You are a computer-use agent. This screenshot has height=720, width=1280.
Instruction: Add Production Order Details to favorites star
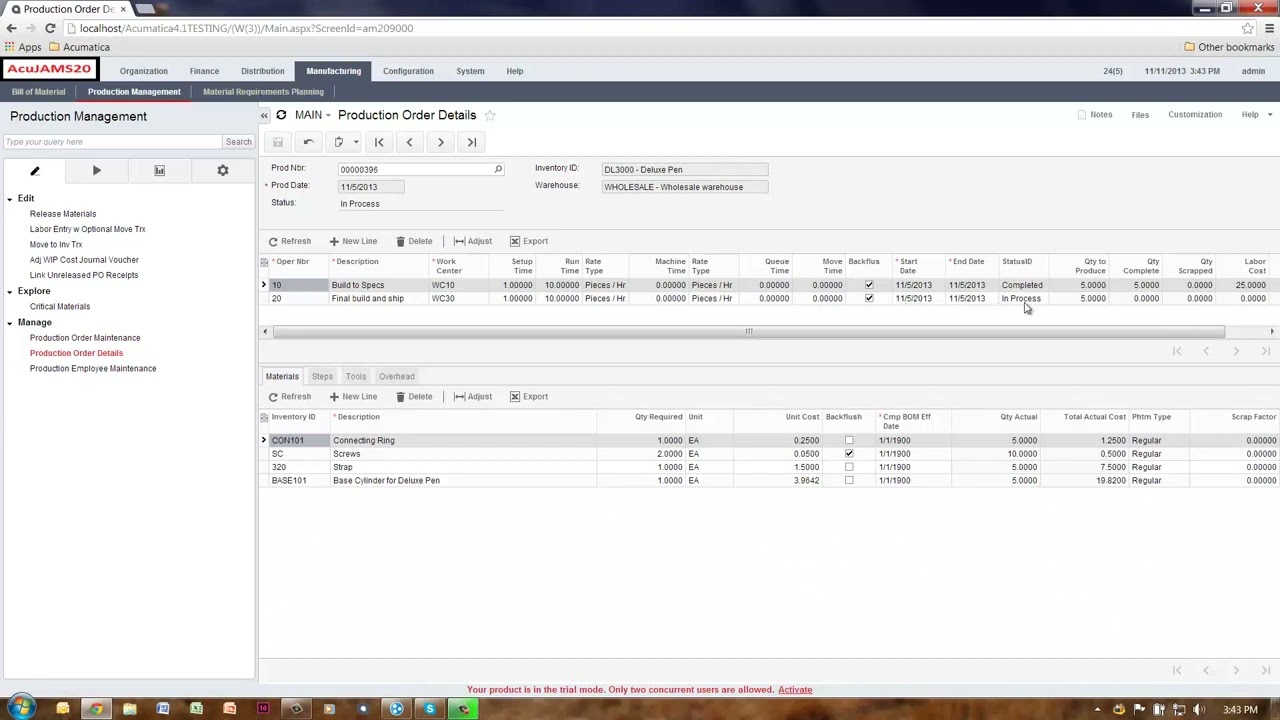coord(490,115)
